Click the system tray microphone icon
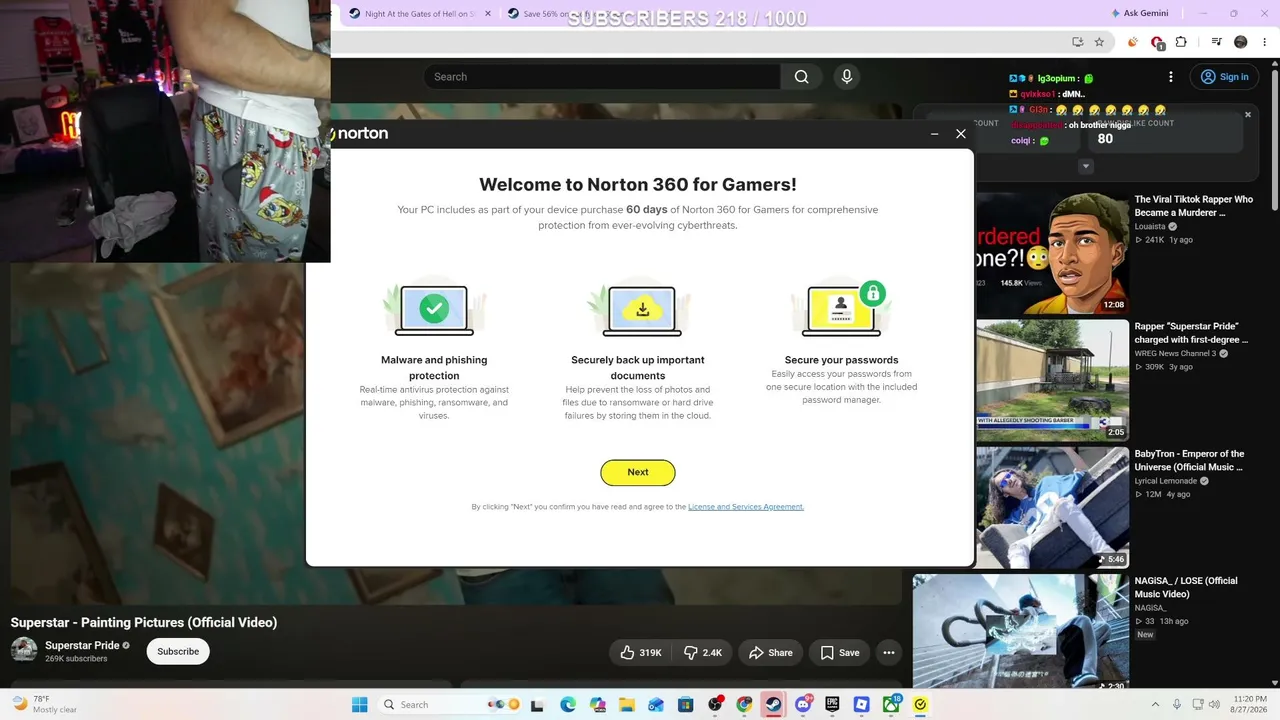 [1177, 705]
